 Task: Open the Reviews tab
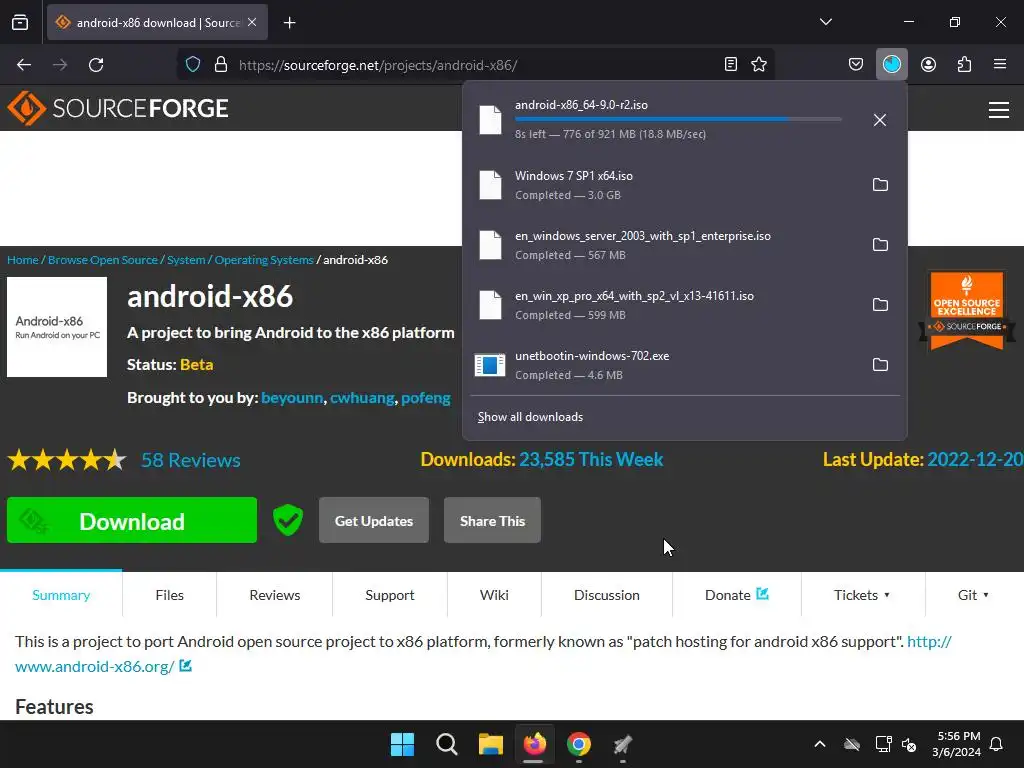pos(275,595)
